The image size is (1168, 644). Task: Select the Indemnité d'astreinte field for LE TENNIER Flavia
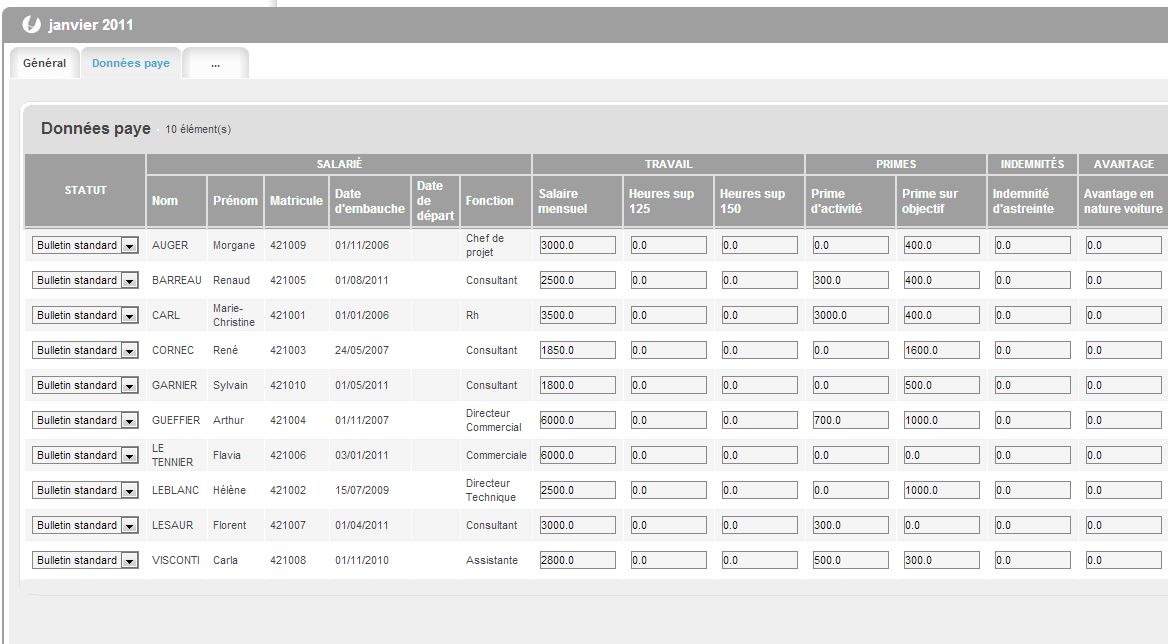coord(1031,455)
